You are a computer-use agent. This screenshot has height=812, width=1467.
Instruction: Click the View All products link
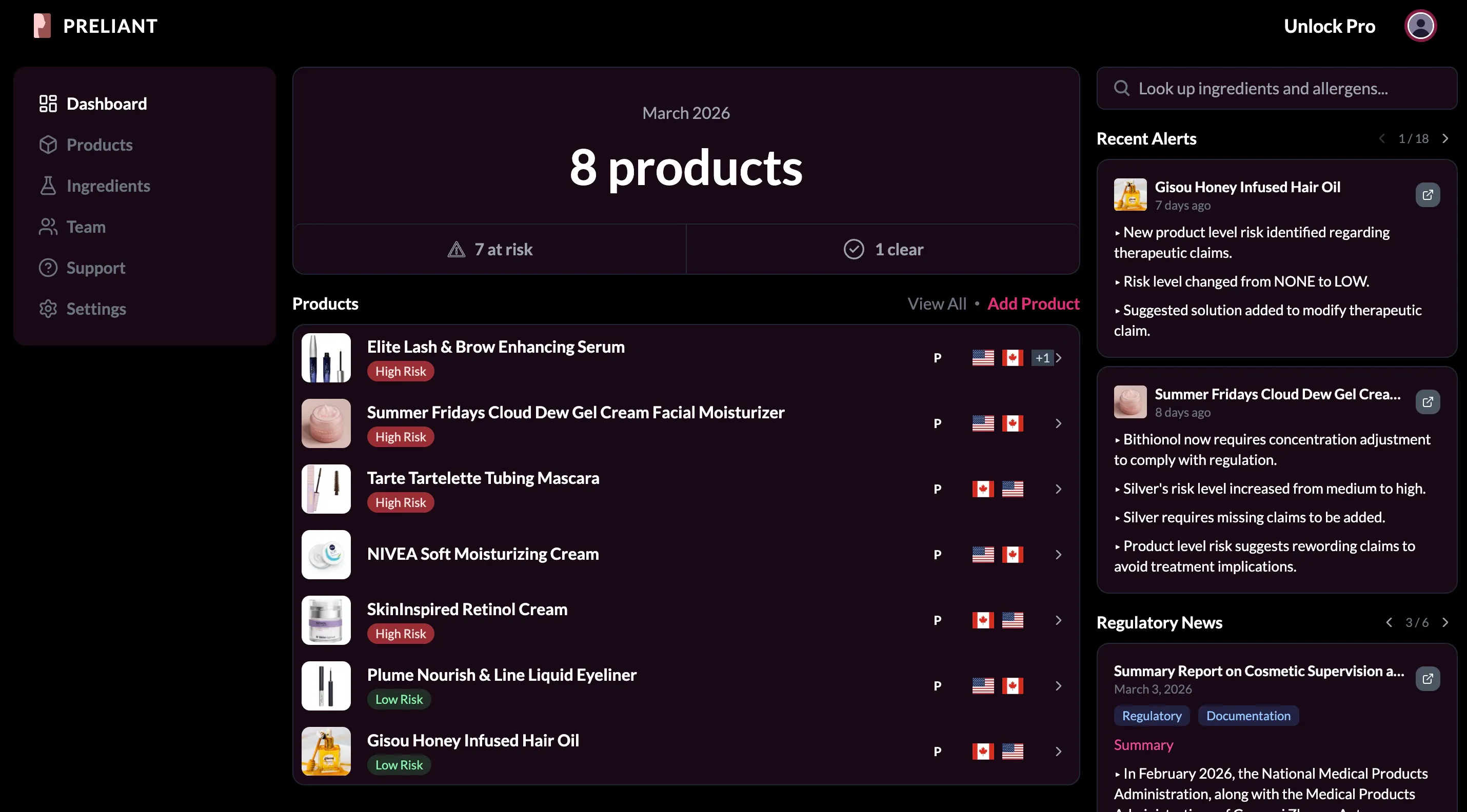[x=937, y=304]
